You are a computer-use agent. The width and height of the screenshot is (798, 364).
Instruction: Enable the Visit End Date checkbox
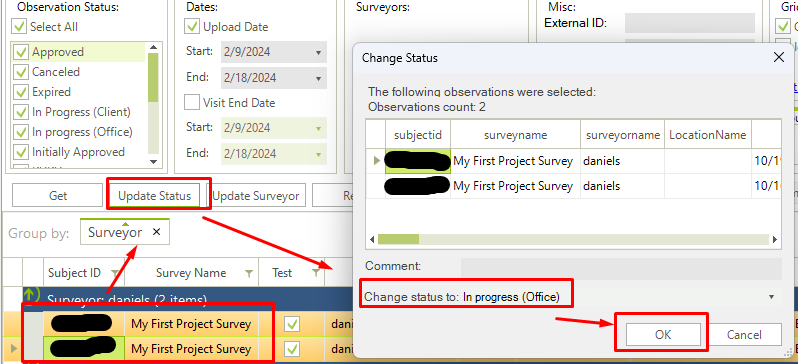click(x=192, y=102)
